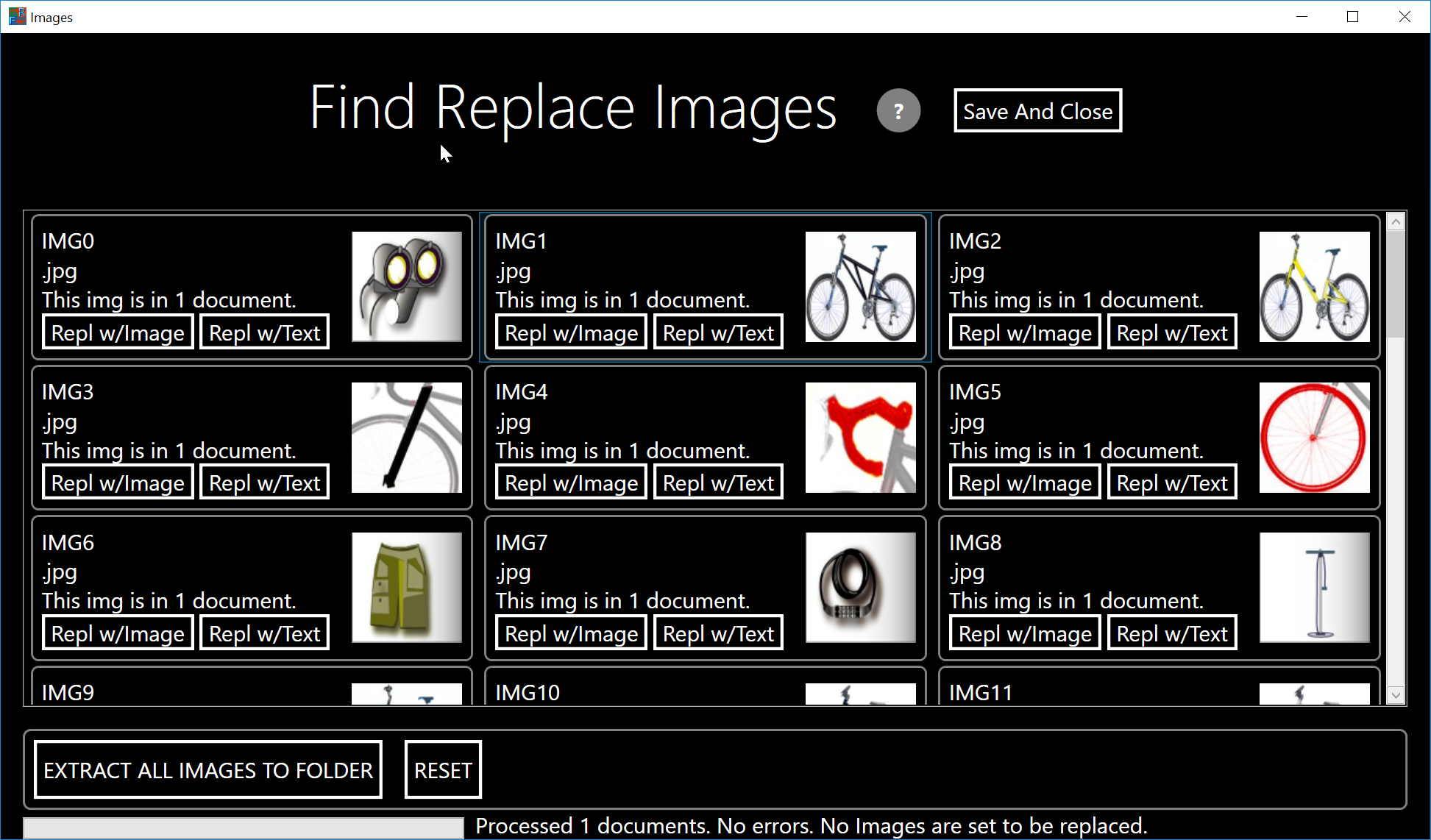
Task: Select the IMG7 cable lock thumbnail
Action: 861,588
